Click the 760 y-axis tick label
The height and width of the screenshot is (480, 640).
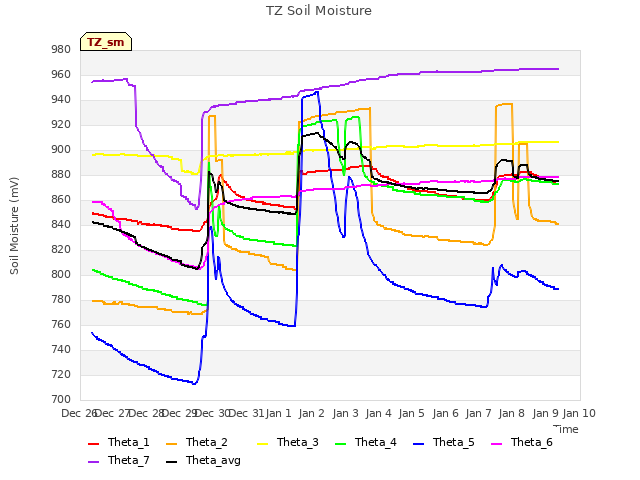[61, 324]
